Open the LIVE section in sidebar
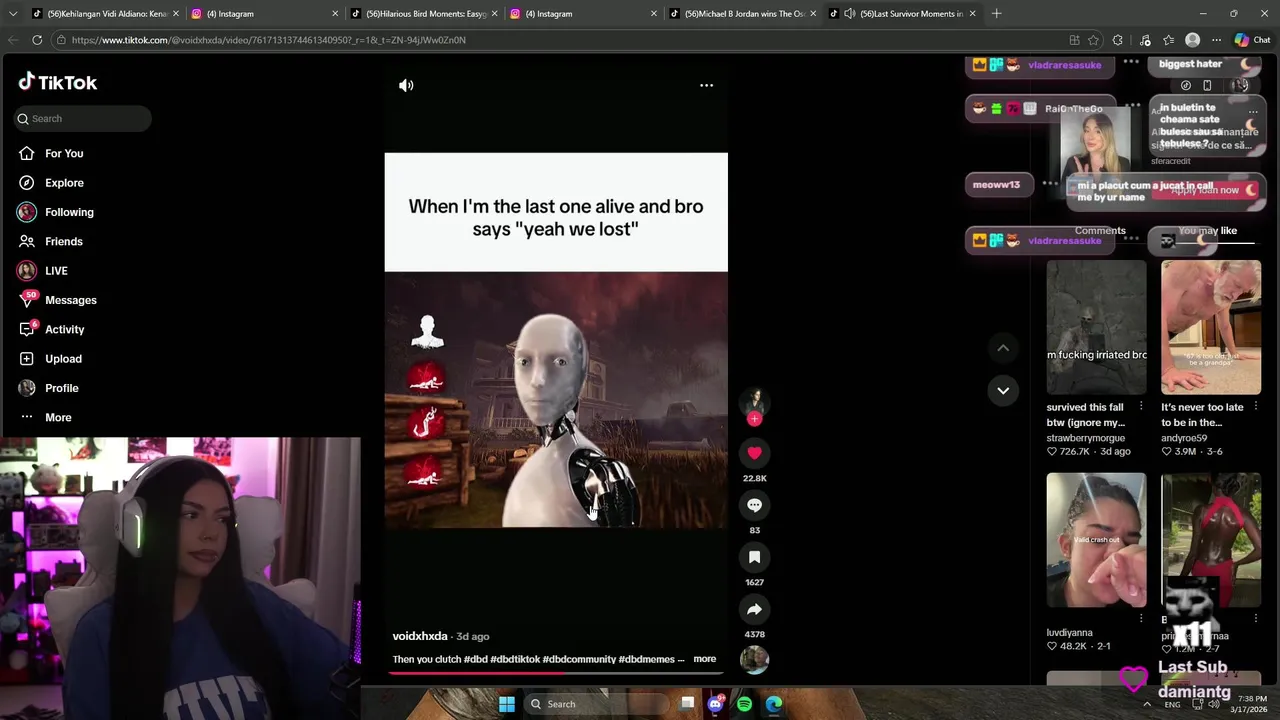1280x720 pixels. pyautogui.click(x=56, y=271)
